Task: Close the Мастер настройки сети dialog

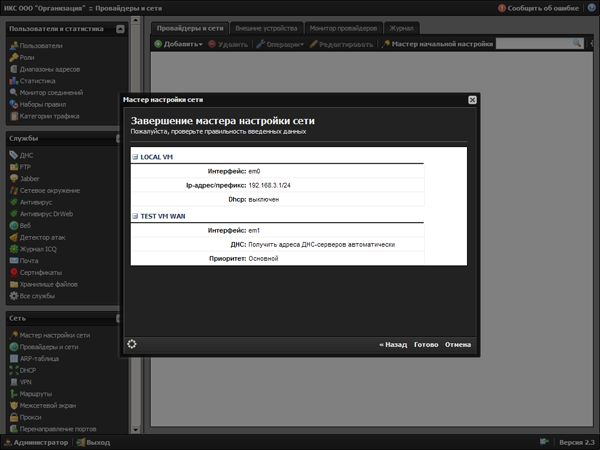Action: 472,100
